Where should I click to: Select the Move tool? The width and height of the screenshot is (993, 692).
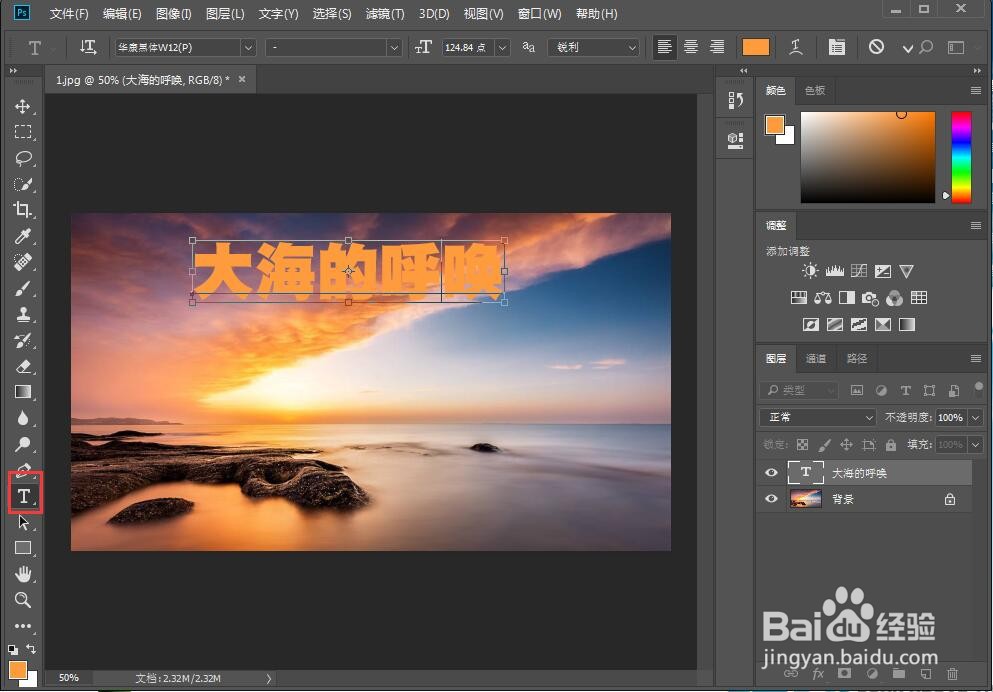(23, 107)
